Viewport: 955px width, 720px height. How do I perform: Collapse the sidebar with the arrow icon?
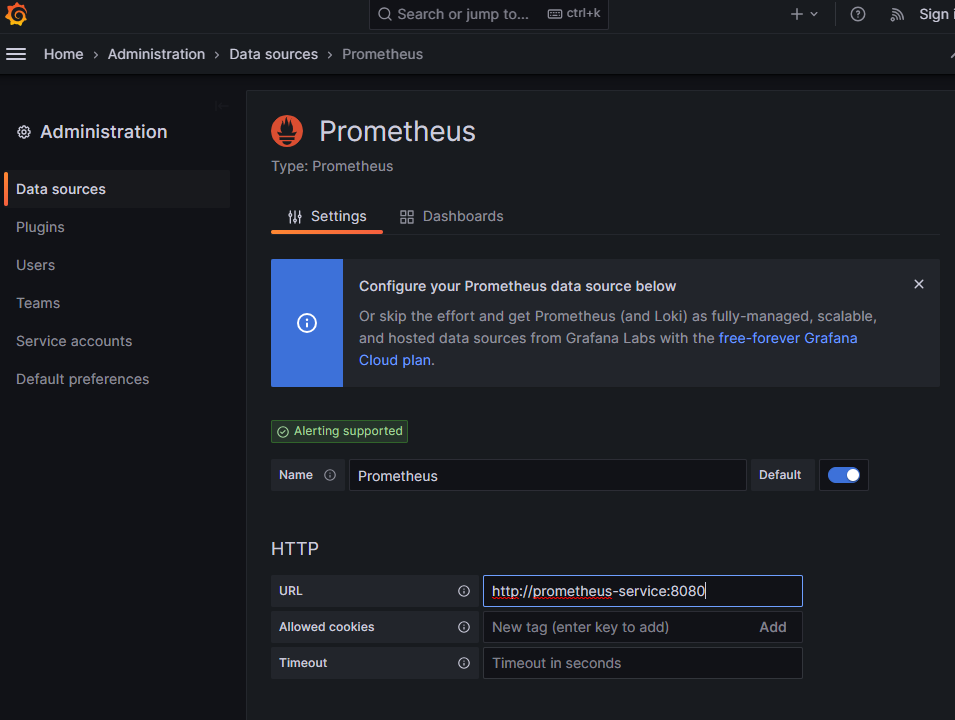click(222, 106)
